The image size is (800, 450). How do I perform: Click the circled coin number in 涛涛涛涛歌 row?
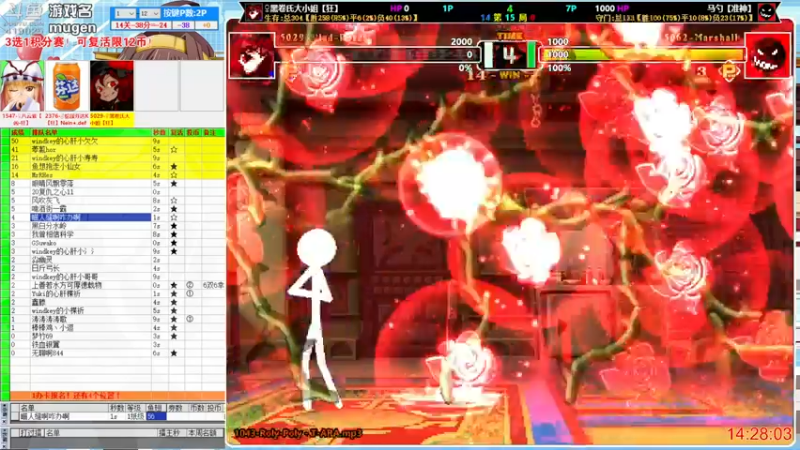point(190,319)
